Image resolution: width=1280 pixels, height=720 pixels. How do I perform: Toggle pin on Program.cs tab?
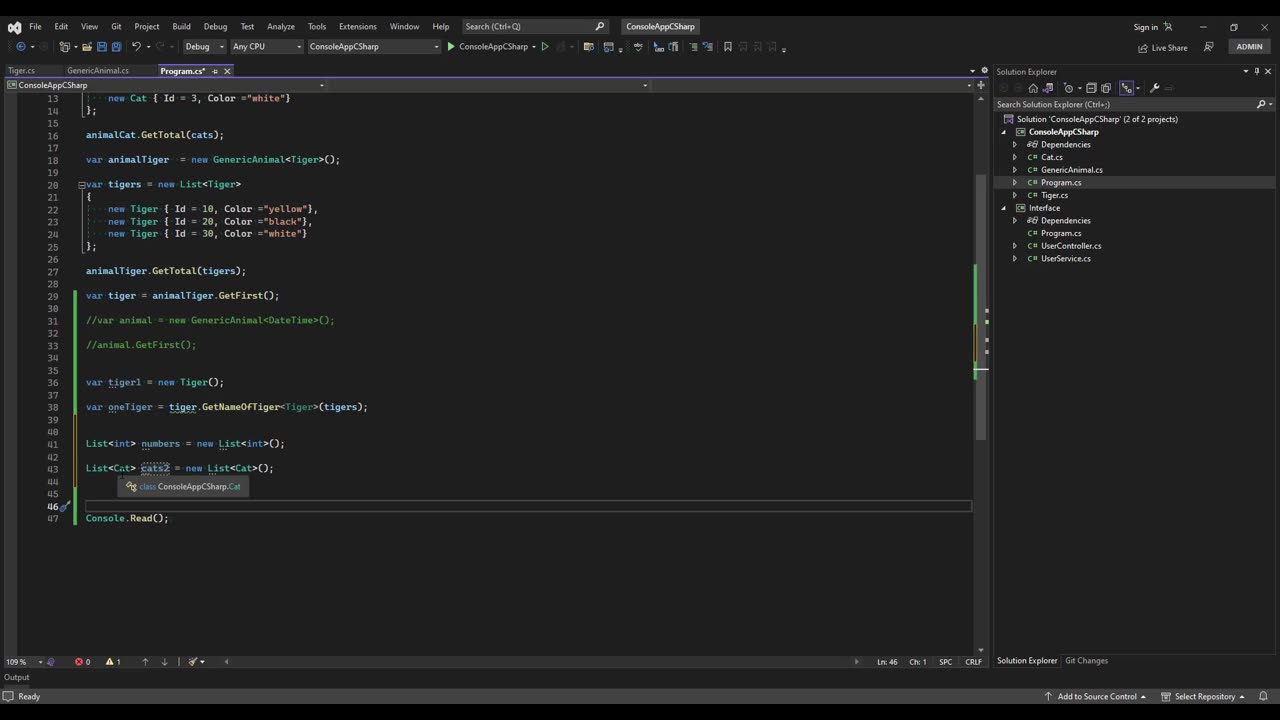pos(214,71)
